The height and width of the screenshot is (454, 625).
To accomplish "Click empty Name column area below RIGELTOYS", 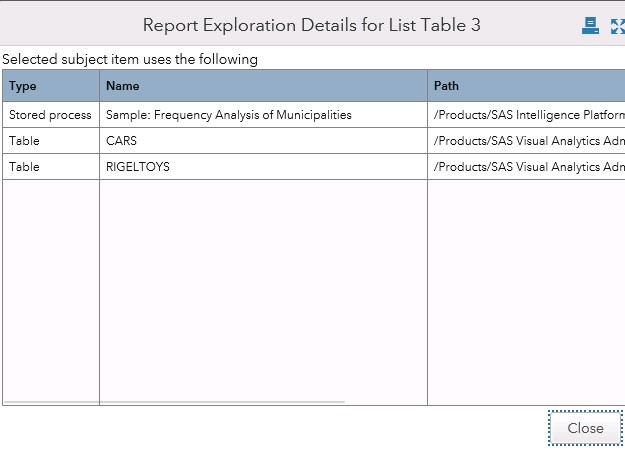I will pyautogui.click(x=263, y=290).
